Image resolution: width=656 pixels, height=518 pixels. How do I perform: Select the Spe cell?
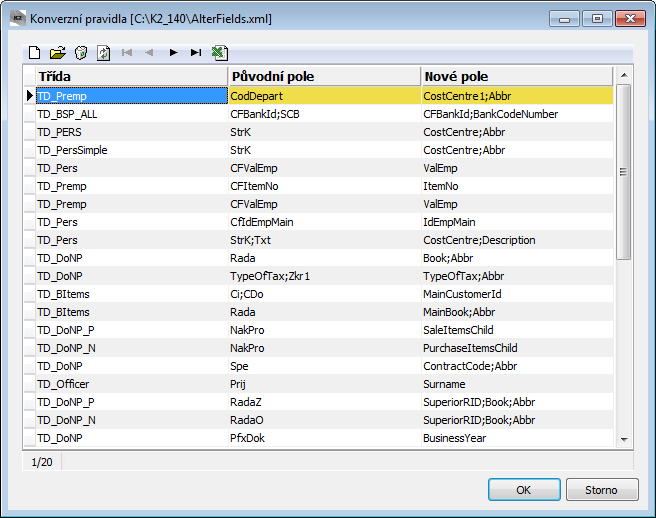(324, 366)
